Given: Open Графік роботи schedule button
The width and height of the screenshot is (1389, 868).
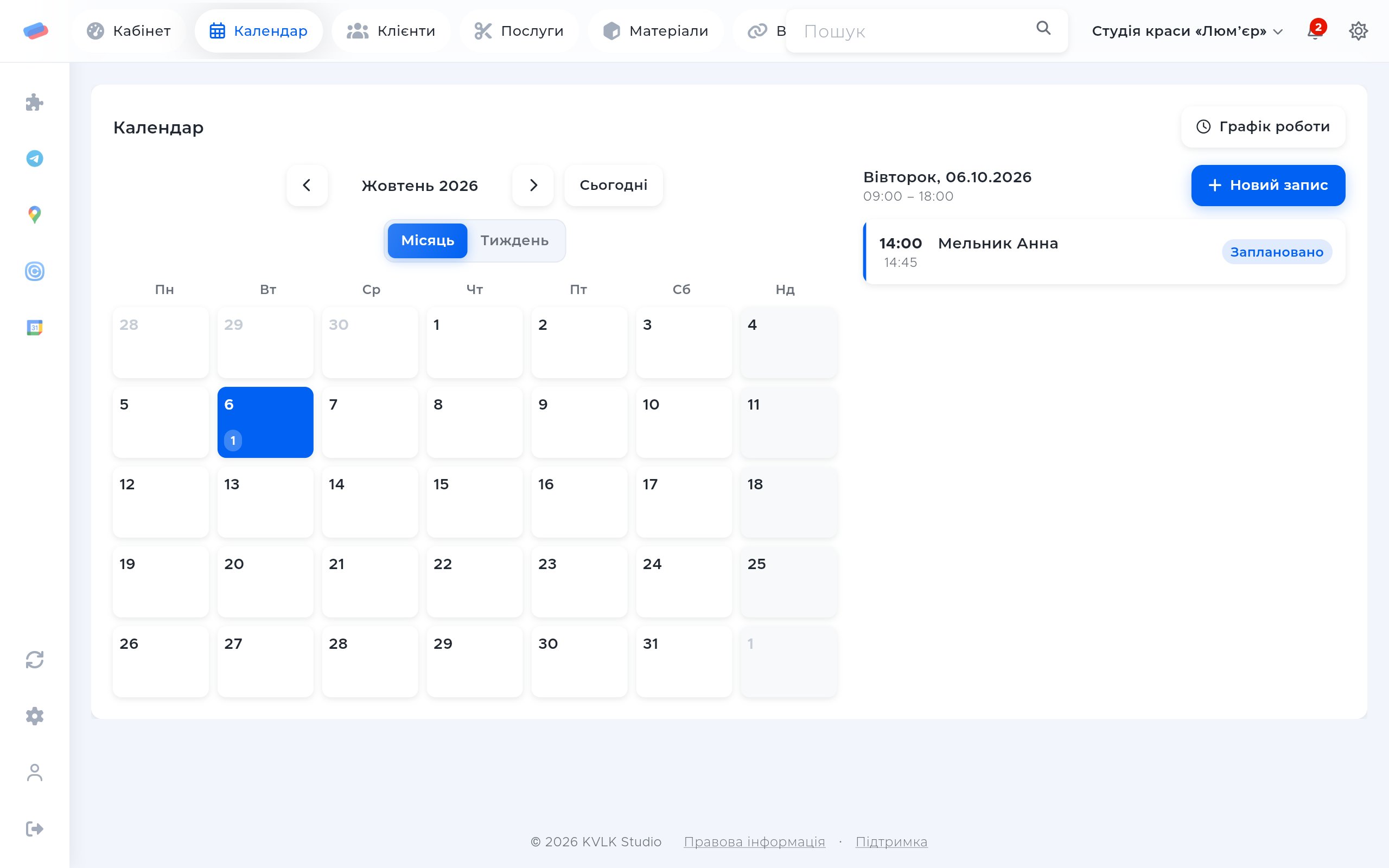Looking at the screenshot, I should pos(1263,127).
